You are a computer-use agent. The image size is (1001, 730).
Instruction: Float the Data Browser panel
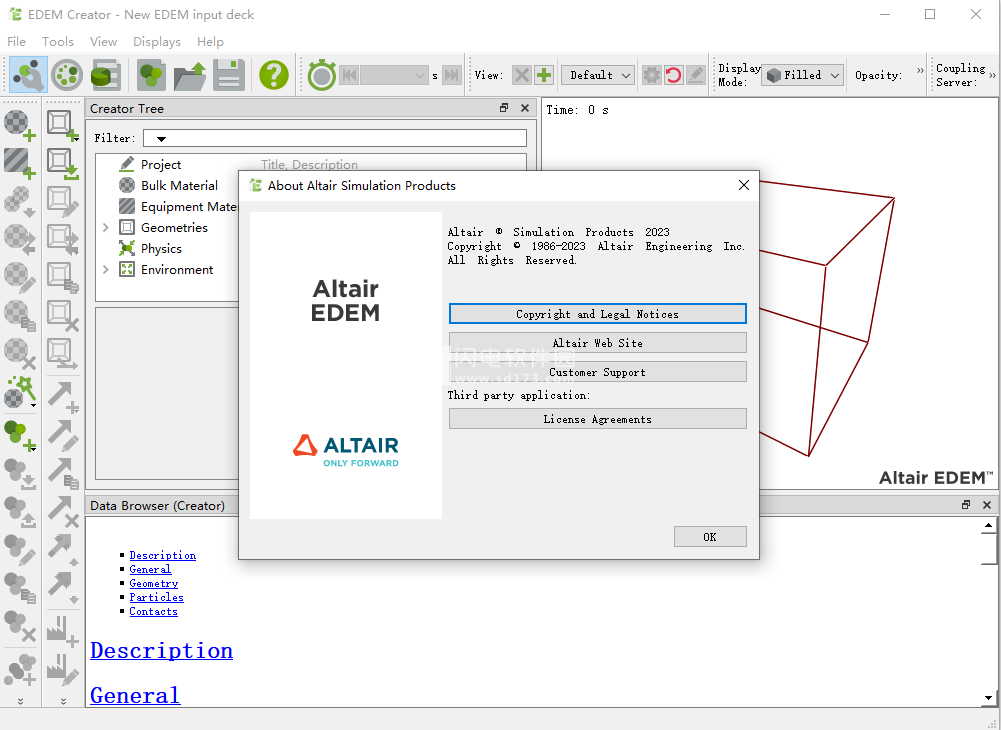pos(966,505)
